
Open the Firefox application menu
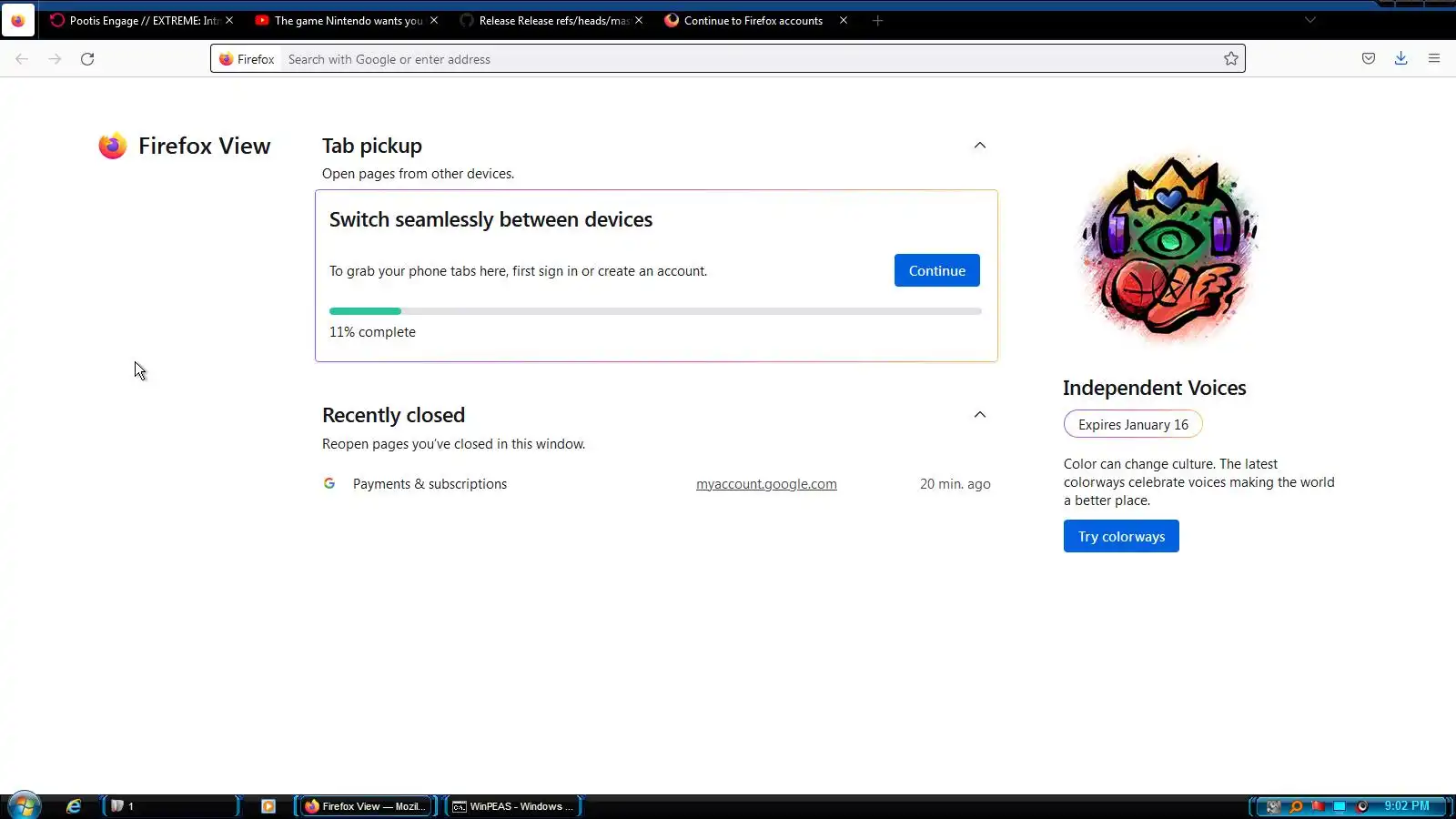(x=1434, y=59)
